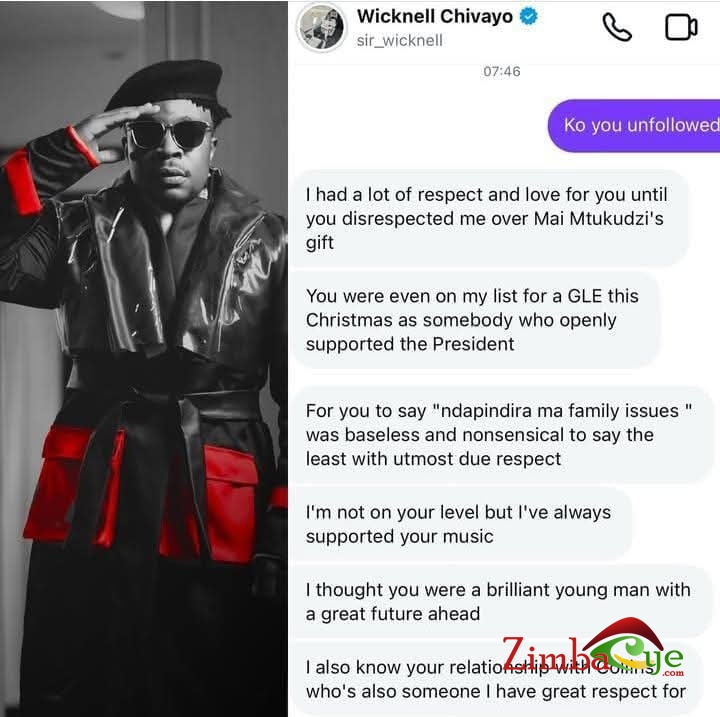Tap the 07:46 timestamp
The width and height of the screenshot is (720, 717).
click(502, 71)
